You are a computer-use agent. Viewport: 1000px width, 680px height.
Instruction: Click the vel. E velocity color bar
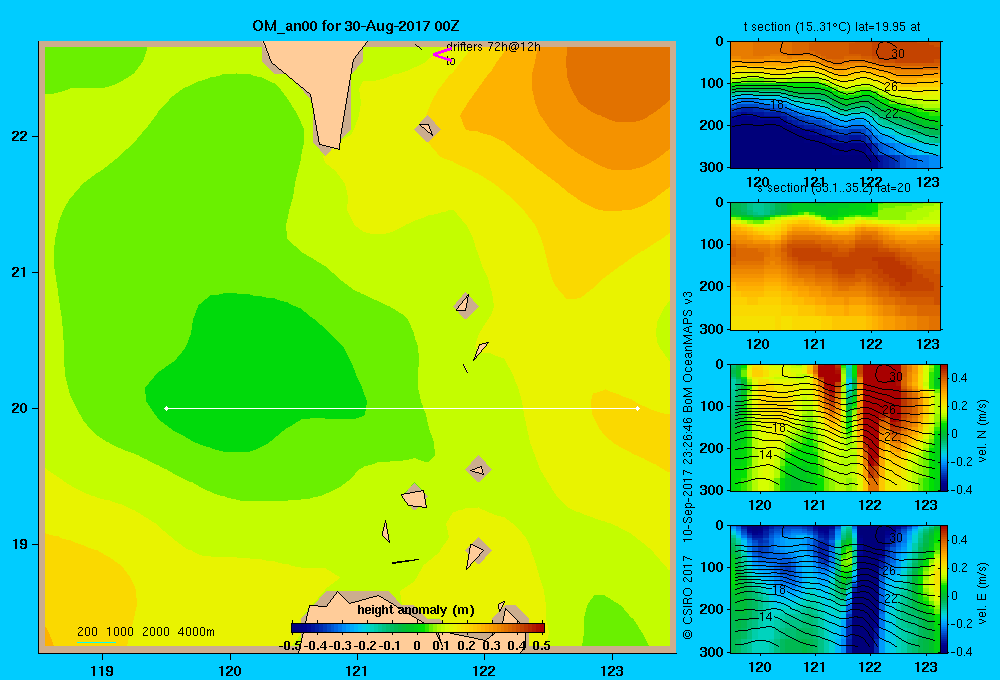tap(944, 589)
